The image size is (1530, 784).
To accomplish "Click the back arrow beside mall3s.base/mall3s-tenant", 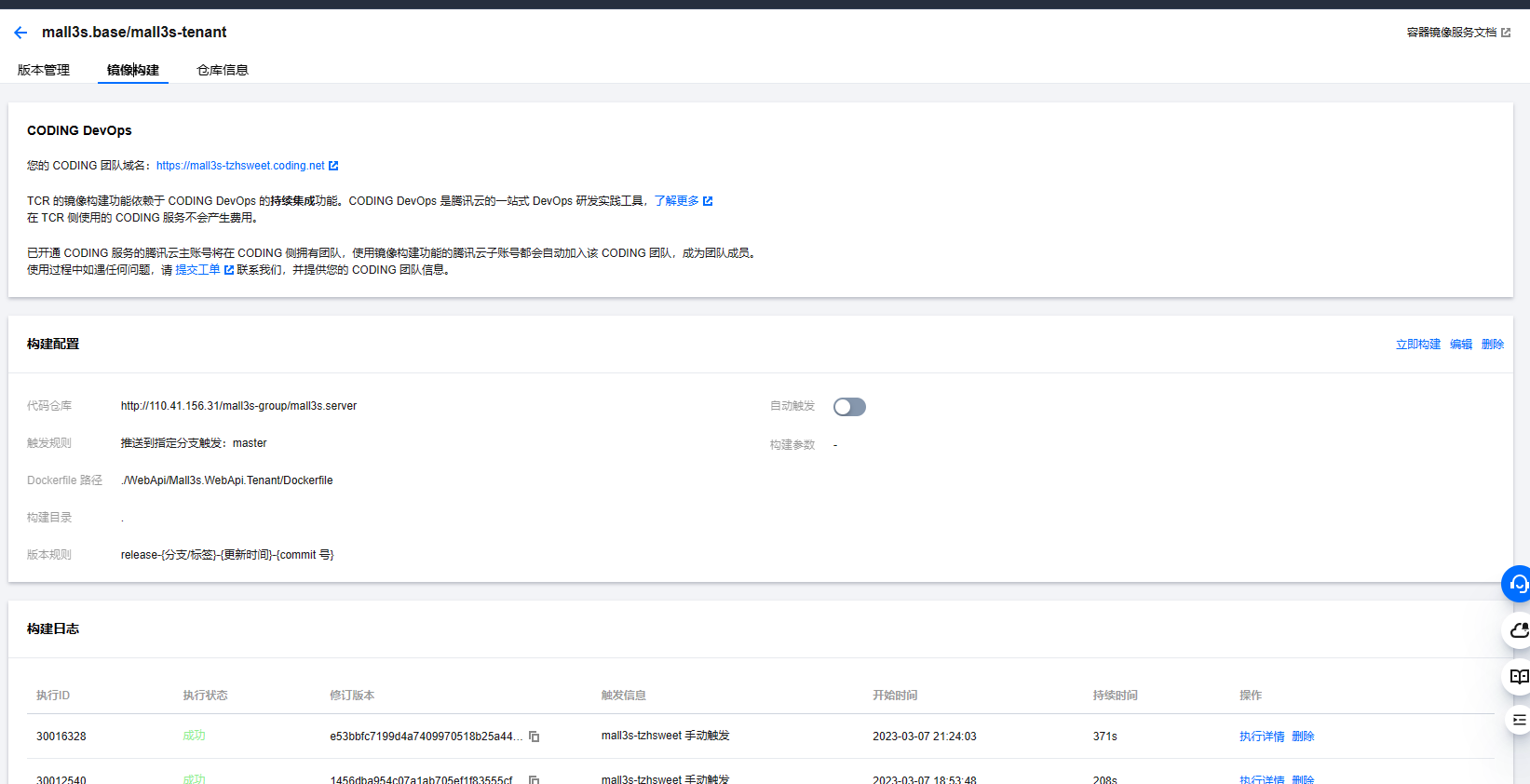I will 20,33.
